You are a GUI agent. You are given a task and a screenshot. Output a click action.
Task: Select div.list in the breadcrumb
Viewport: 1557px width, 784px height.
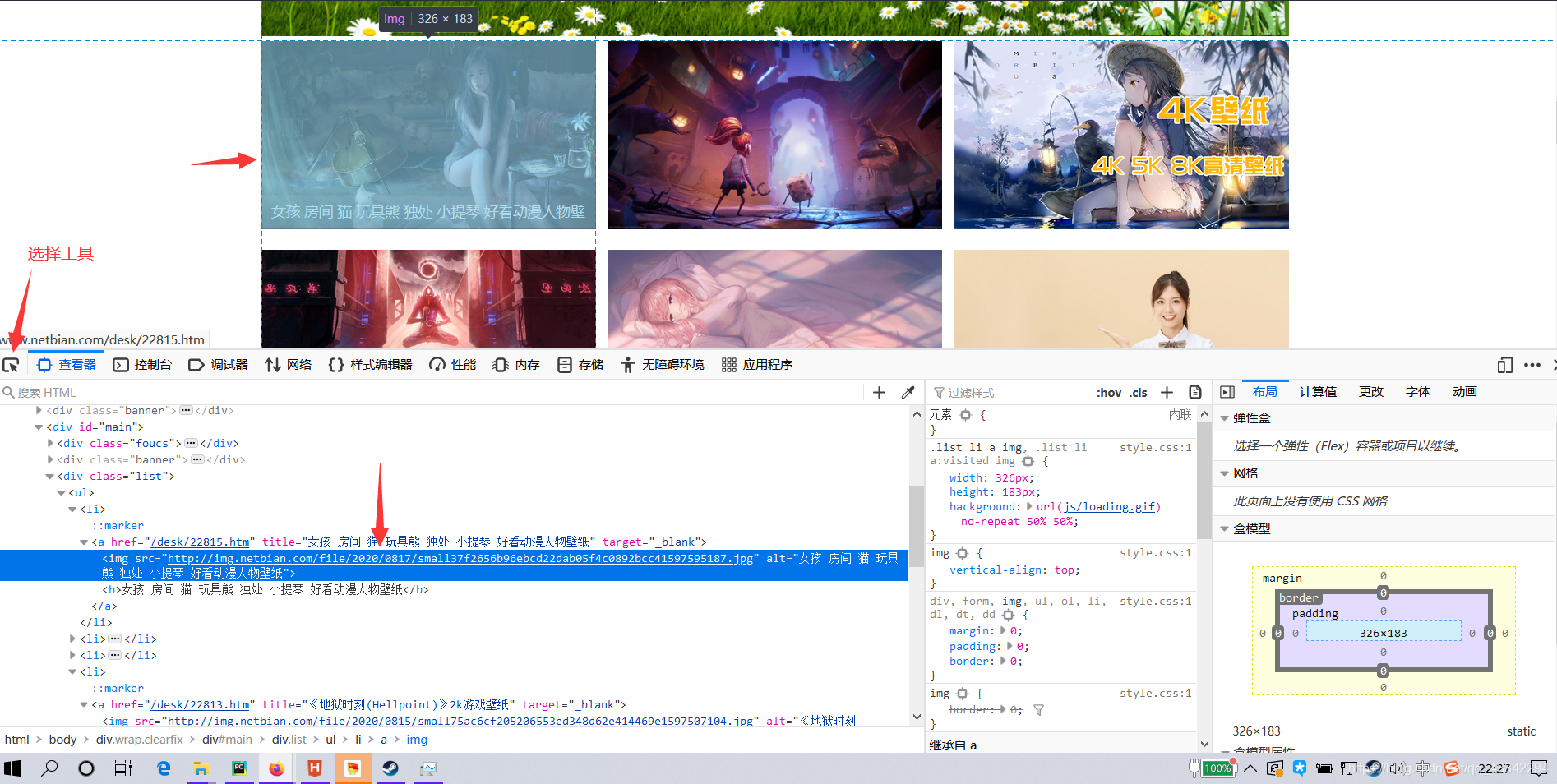click(289, 740)
